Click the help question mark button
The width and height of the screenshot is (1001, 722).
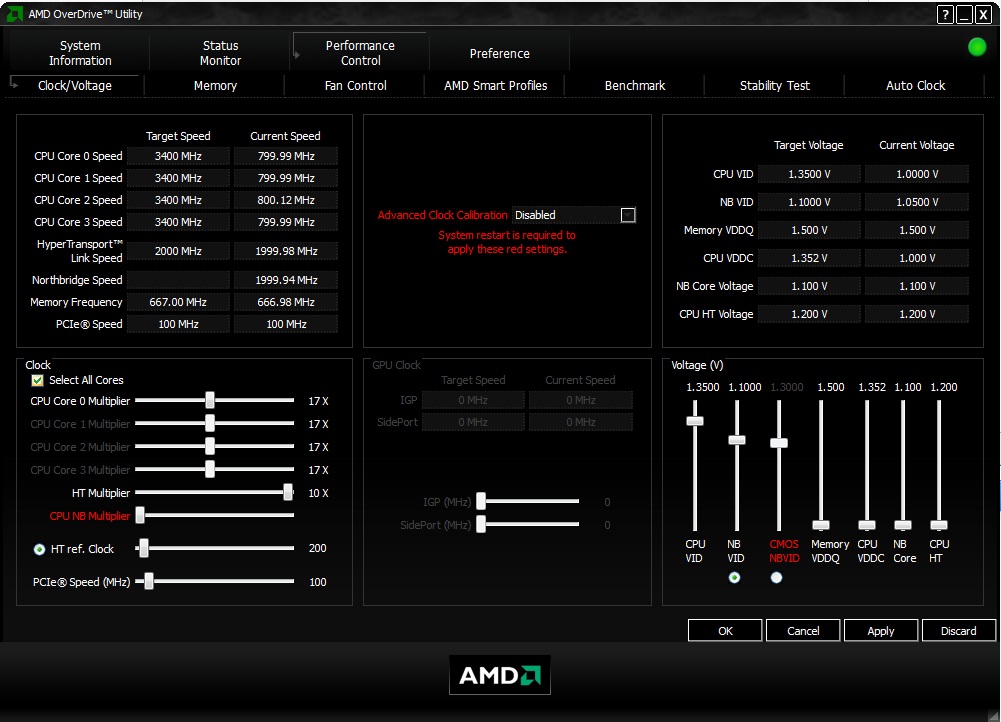945,14
